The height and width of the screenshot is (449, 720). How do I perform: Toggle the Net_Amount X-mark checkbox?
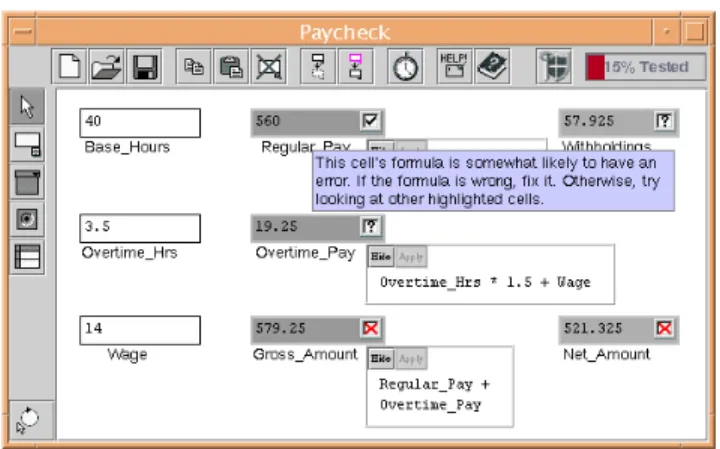664,328
